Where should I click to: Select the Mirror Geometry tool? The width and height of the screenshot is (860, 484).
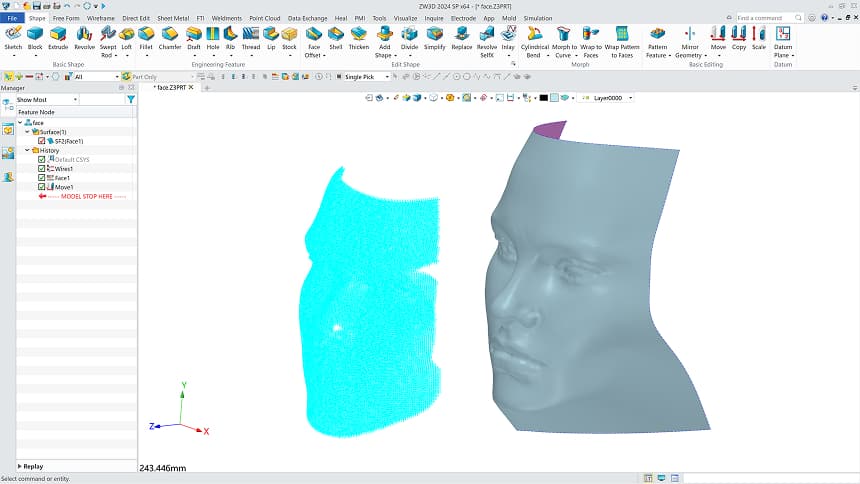click(x=689, y=38)
